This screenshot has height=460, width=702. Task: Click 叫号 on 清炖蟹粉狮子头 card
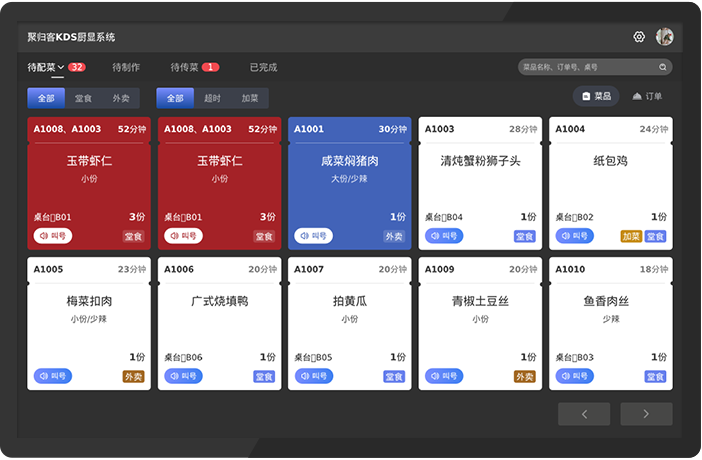point(444,236)
